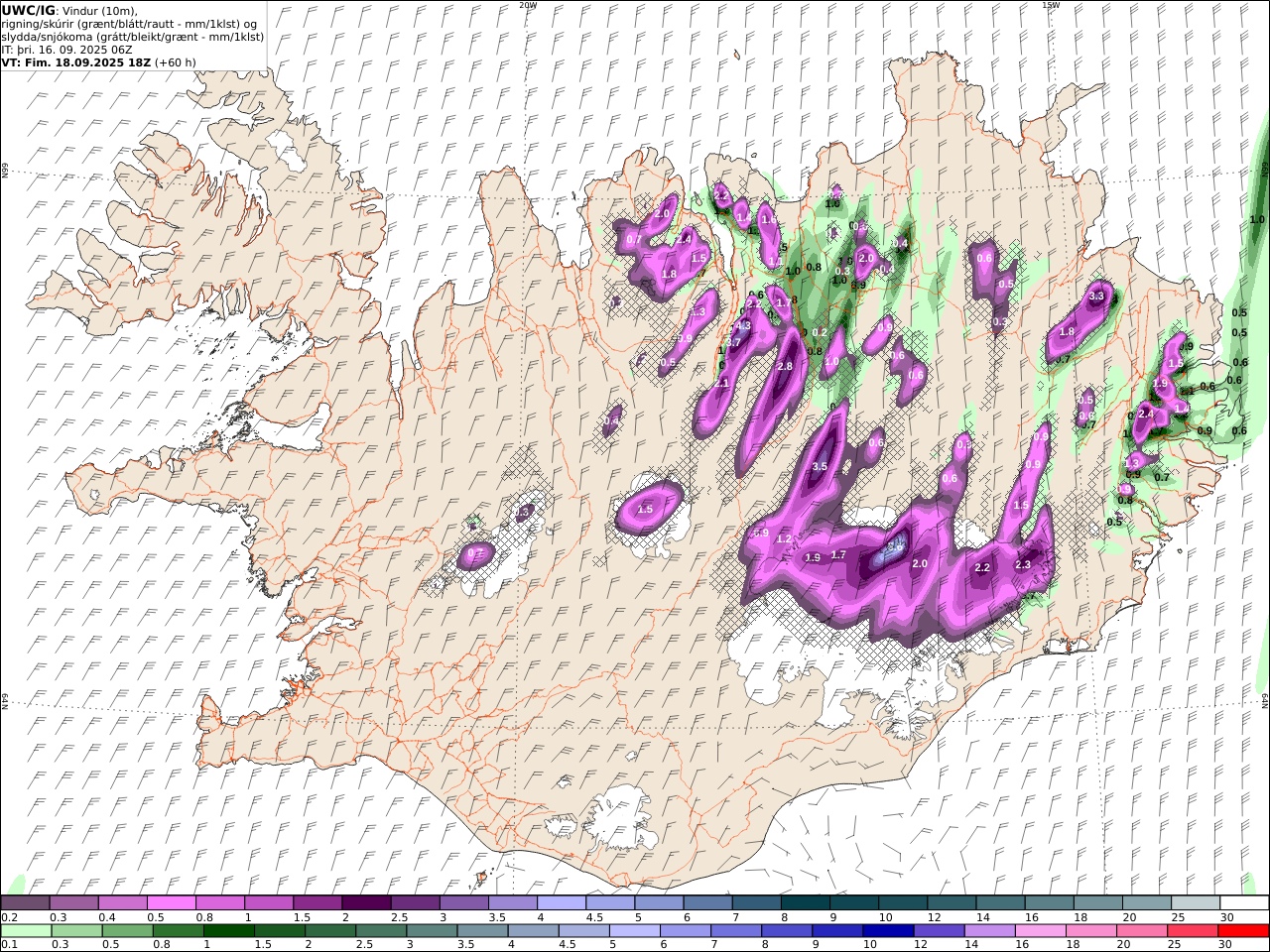Click the 'VT: Fim. 18.09.2025 18Z (+60 h)' line
This screenshot has width=1270, height=952.
point(99,61)
